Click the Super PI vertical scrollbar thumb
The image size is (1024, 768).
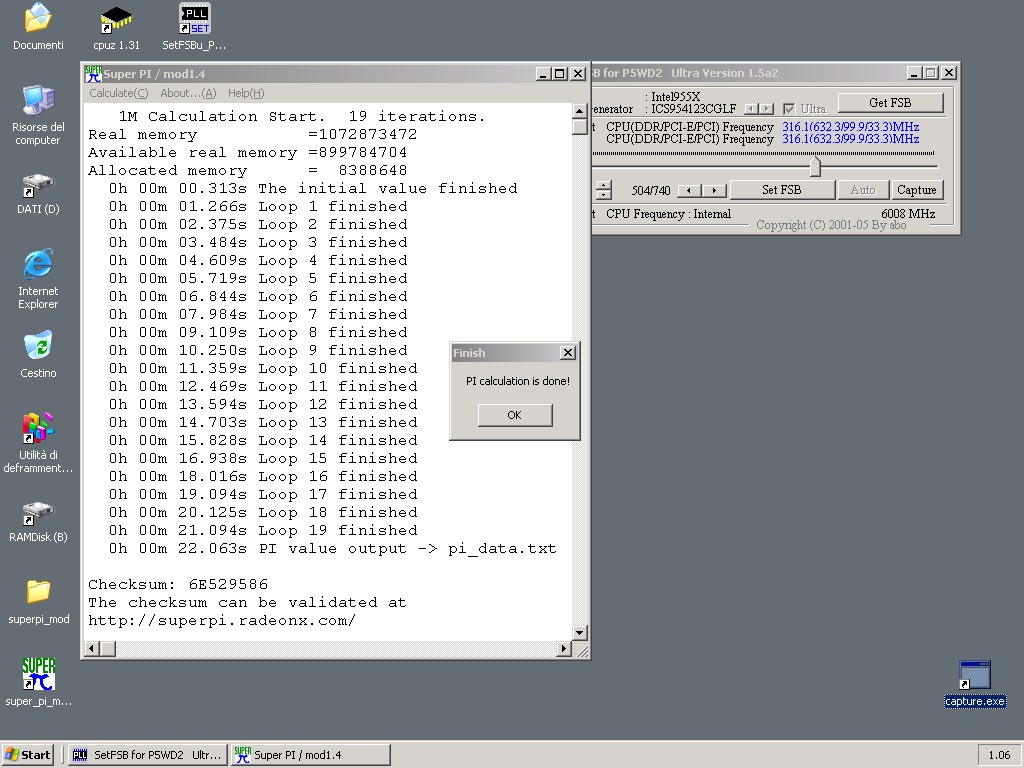(x=579, y=127)
